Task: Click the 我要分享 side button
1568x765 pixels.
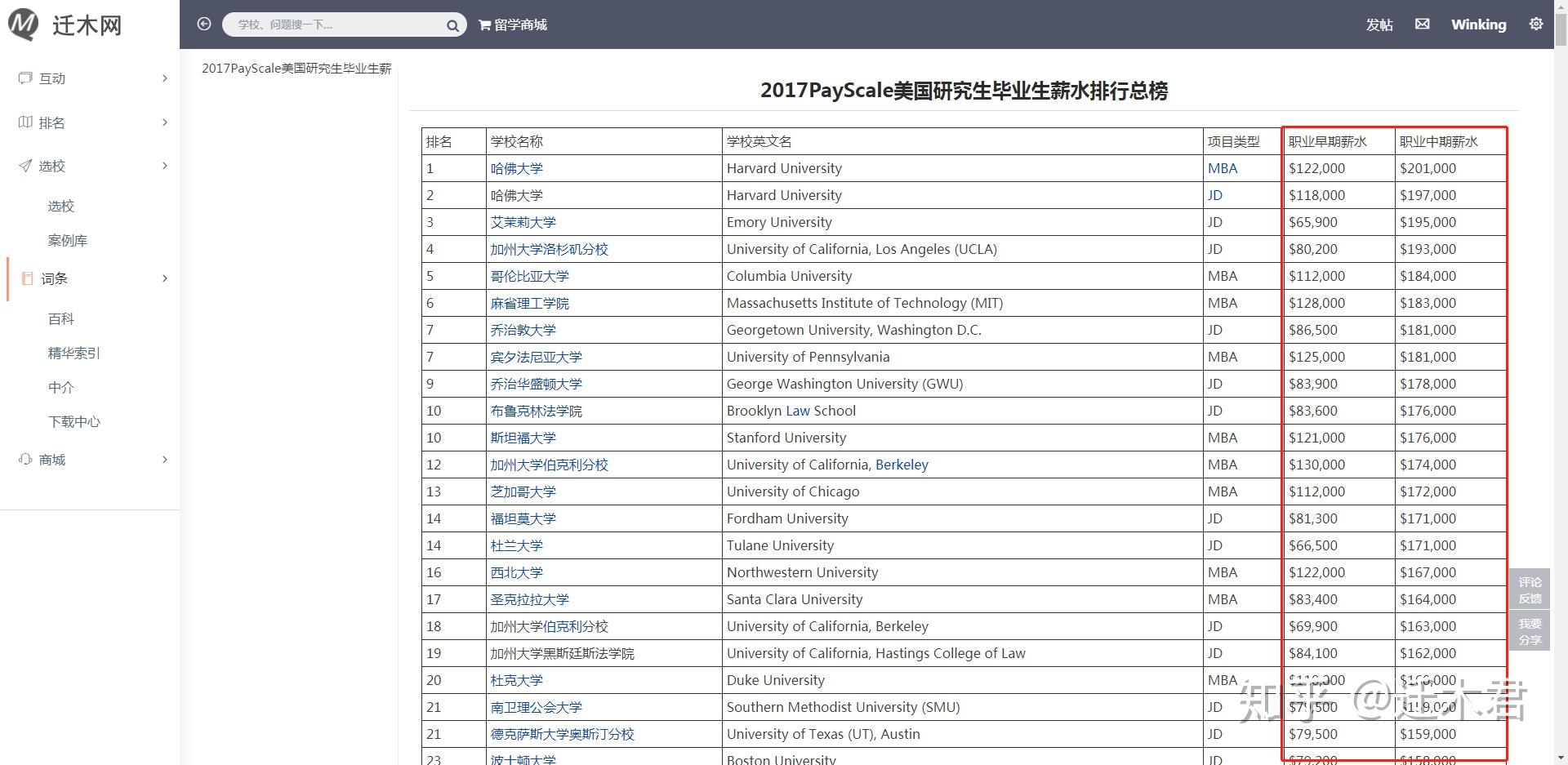Action: click(x=1530, y=632)
